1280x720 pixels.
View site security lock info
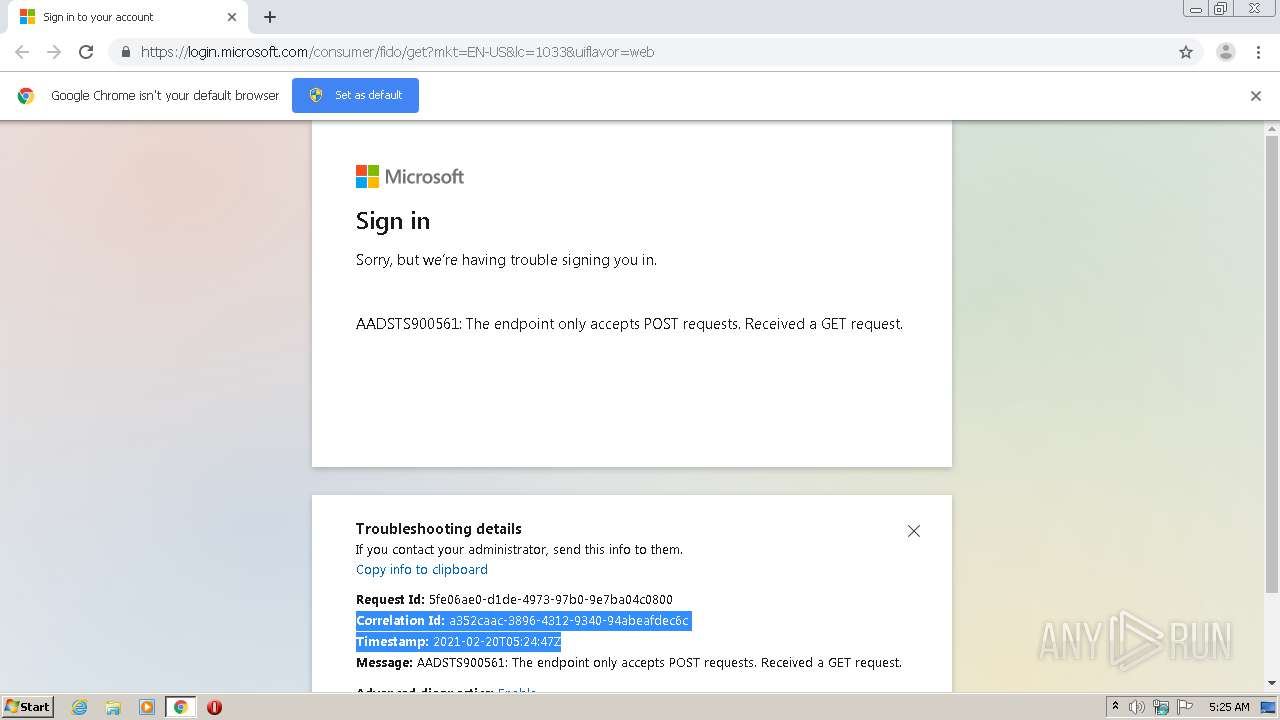[125, 52]
